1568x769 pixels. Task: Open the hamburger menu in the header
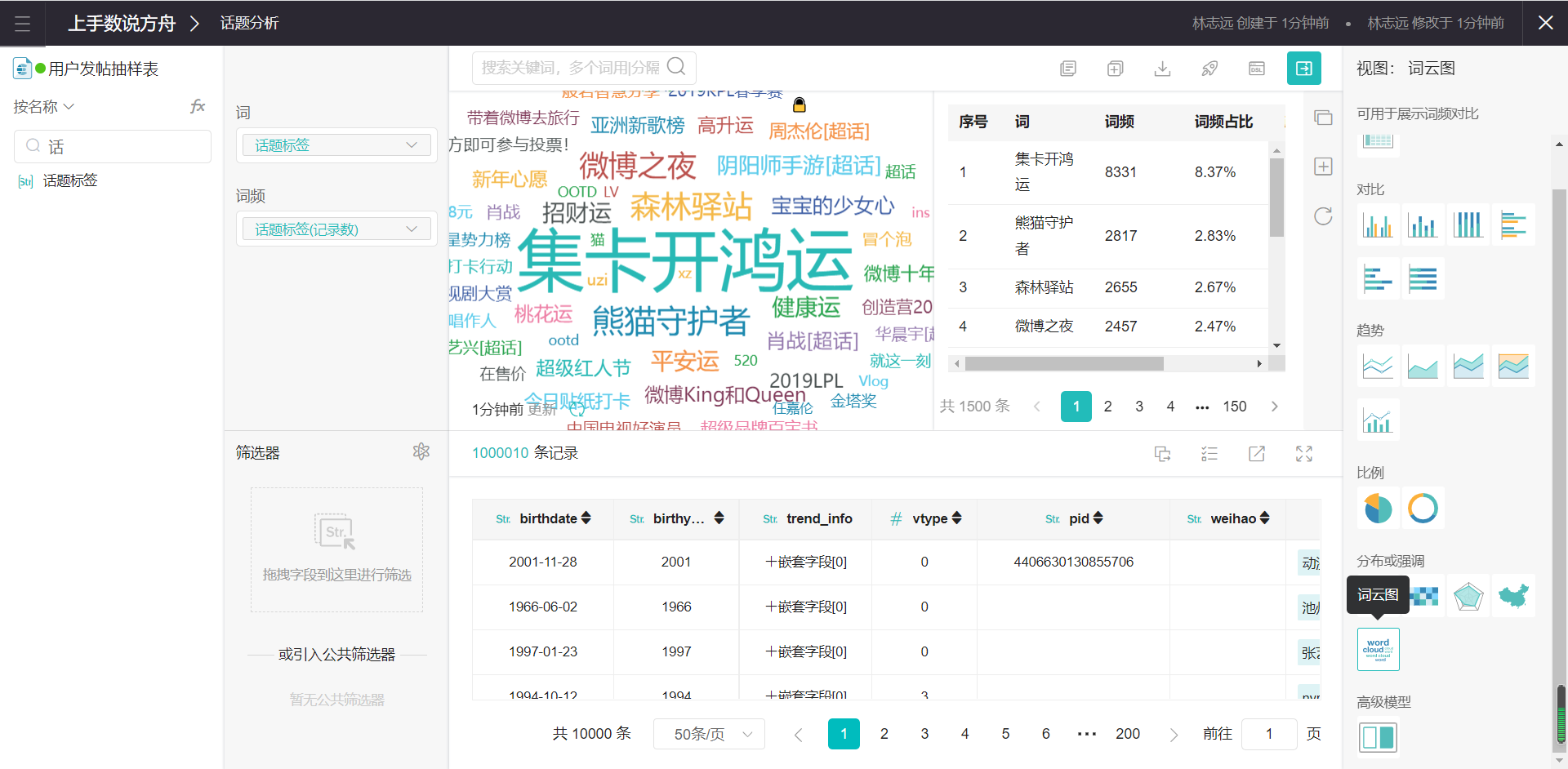[22, 23]
